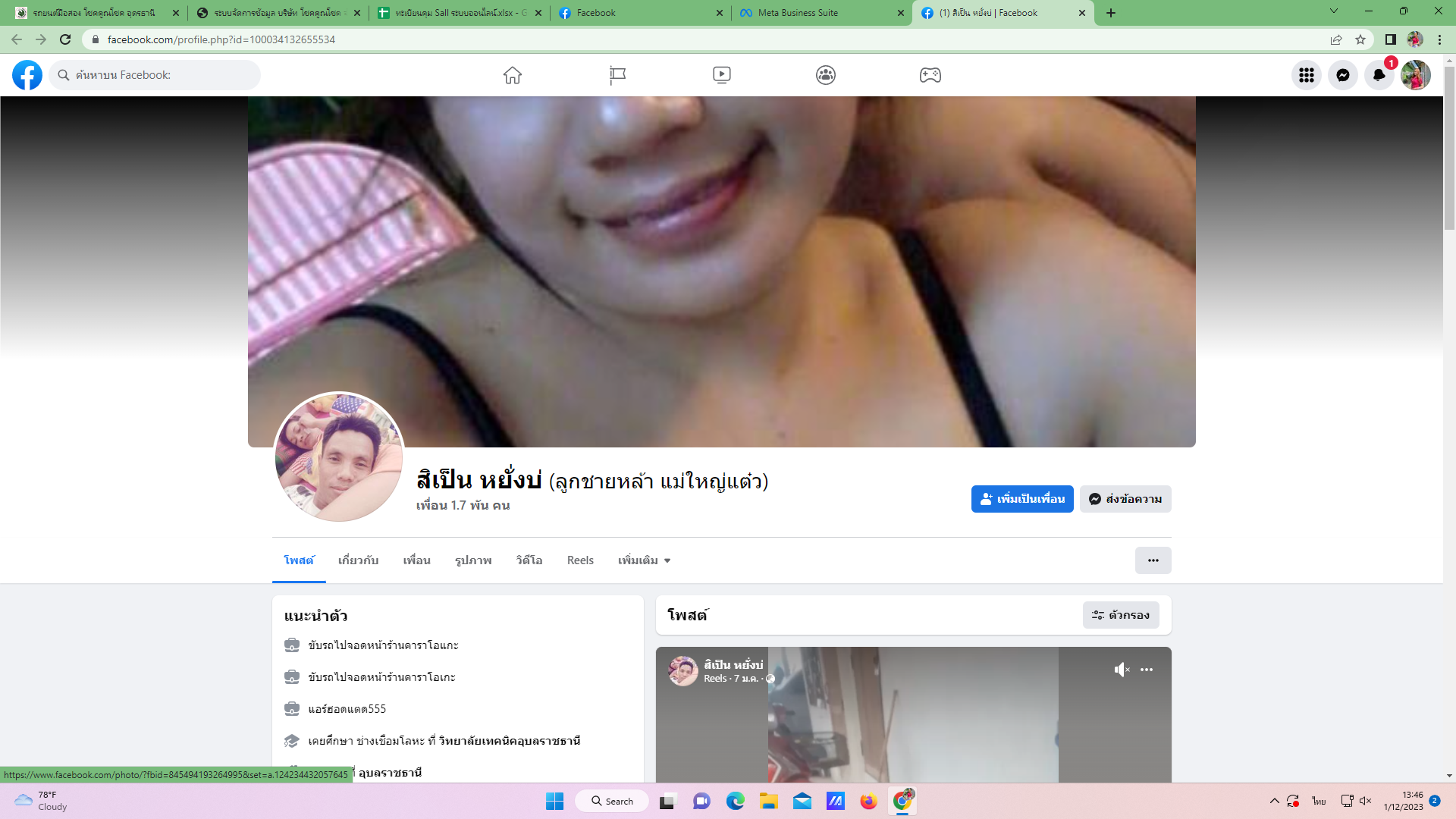Bookmark this page with star icon
Image resolution: width=1456 pixels, height=819 pixels.
tap(1360, 39)
